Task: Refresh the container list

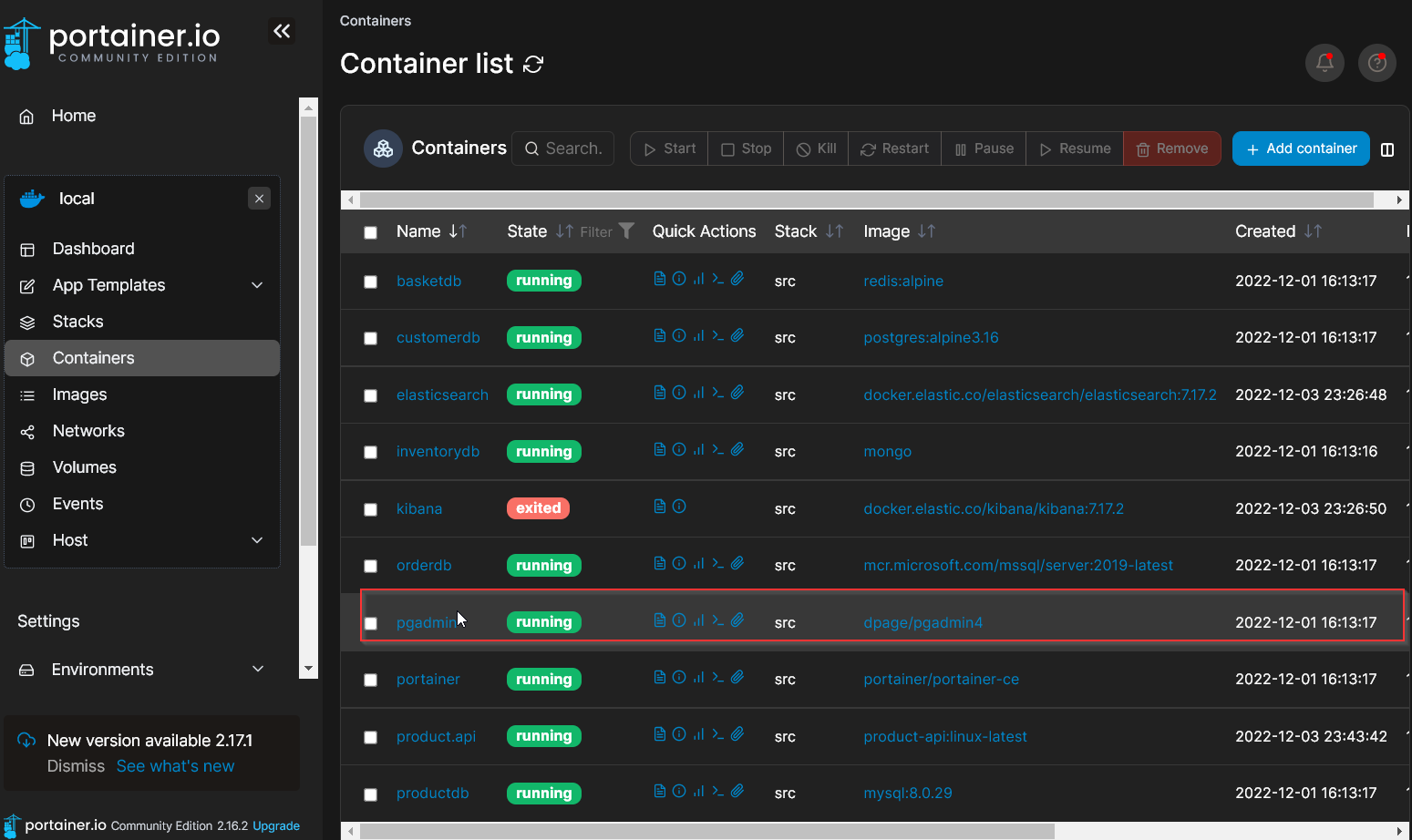Action: (x=533, y=64)
